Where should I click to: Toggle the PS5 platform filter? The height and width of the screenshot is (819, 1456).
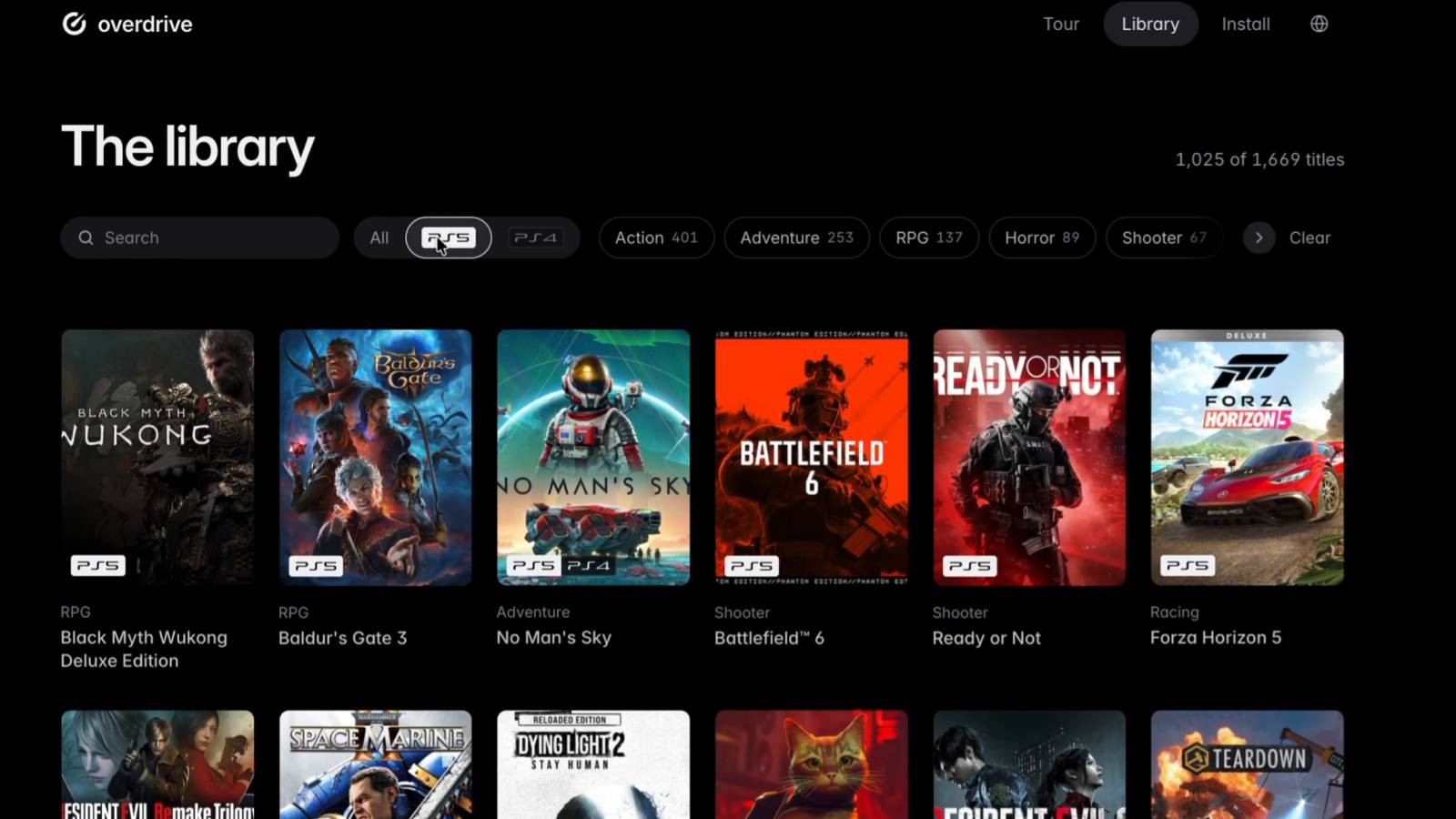click(449, 238)
